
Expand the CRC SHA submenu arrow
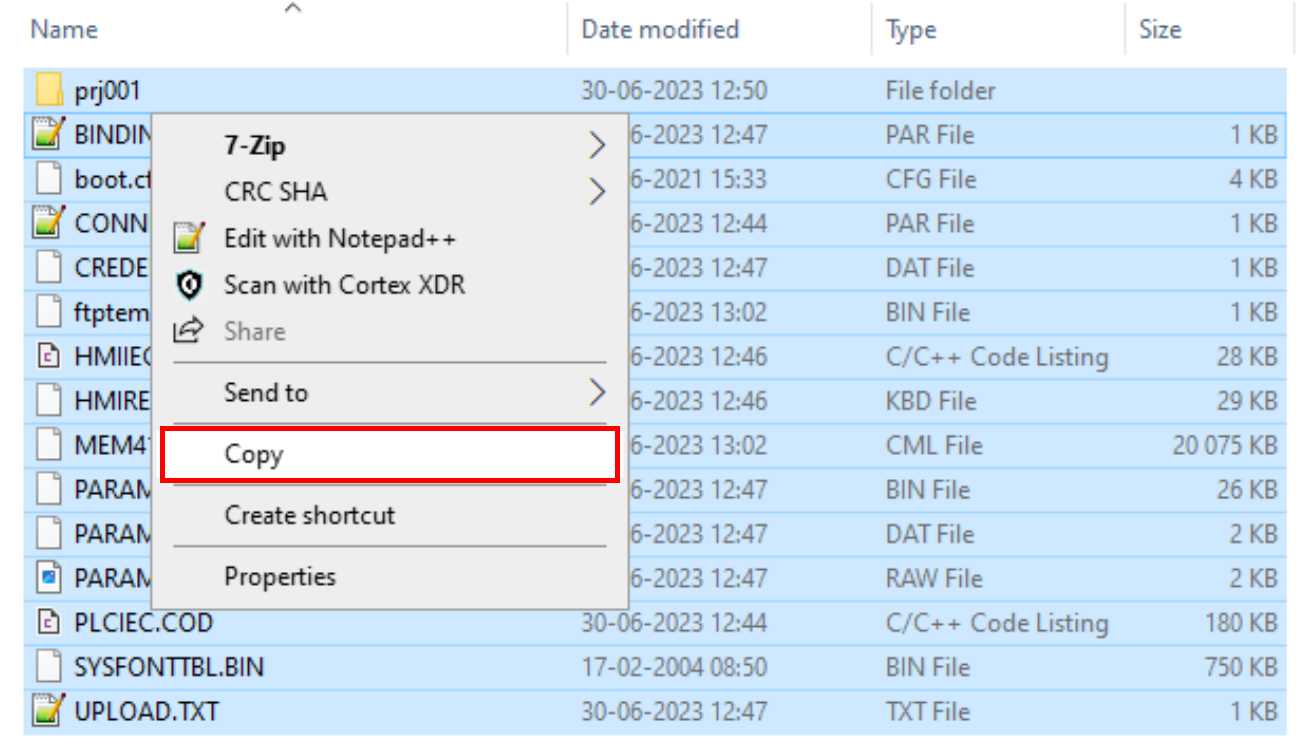[x=597, y=192]
